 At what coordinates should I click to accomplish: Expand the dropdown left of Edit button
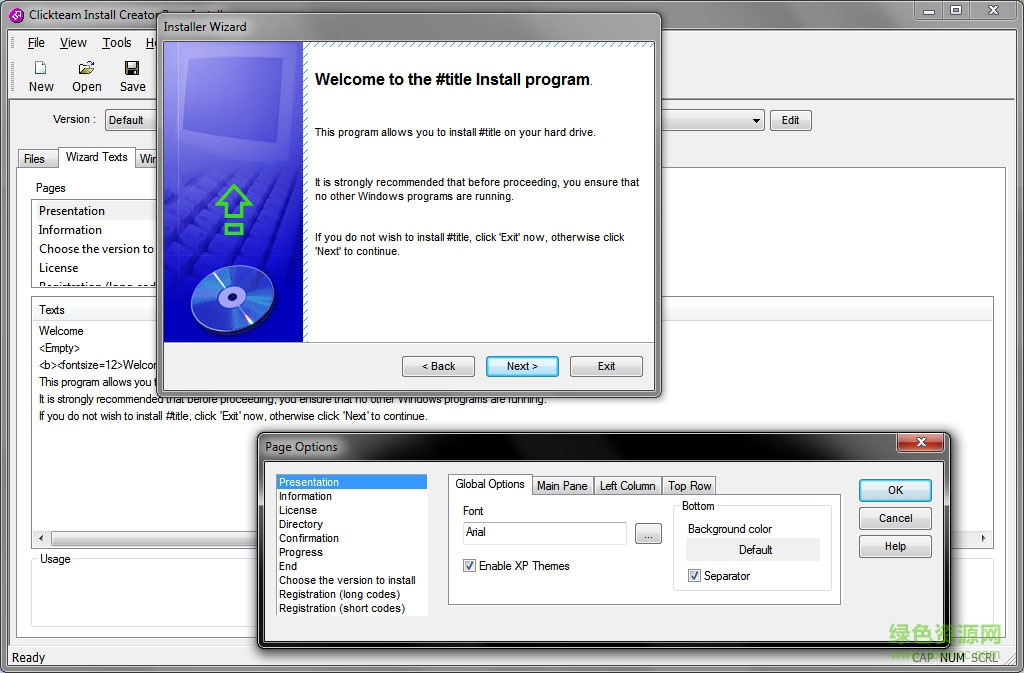point(755,121)
